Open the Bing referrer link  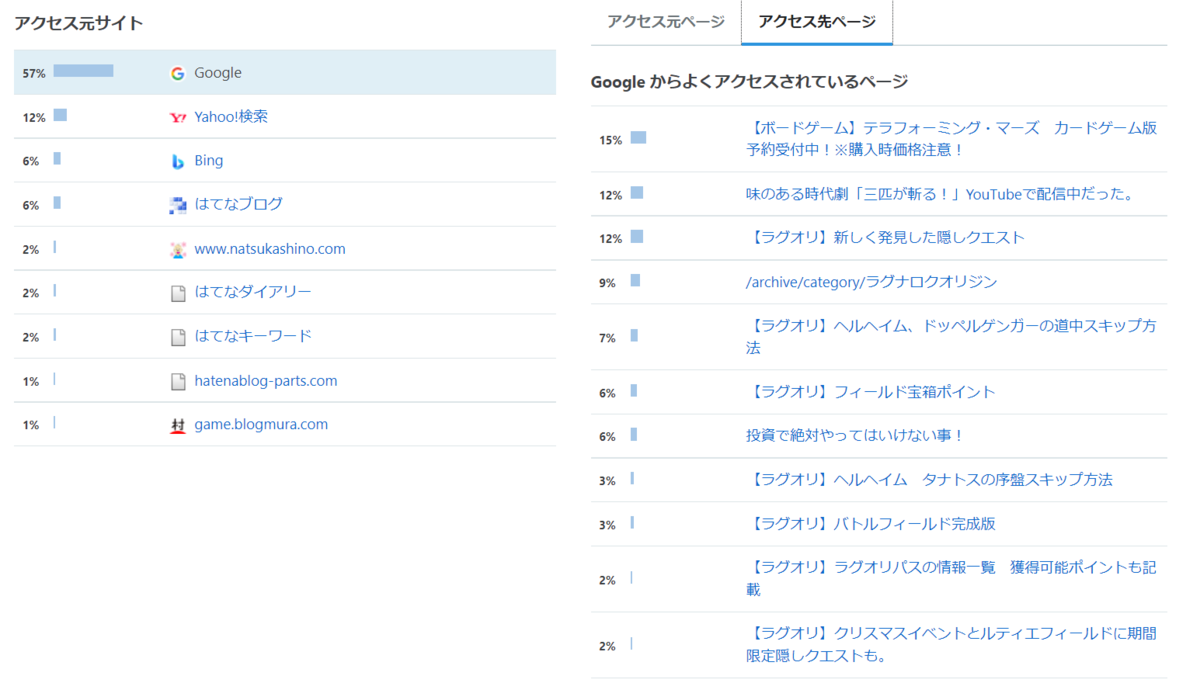[x=209, y=161]
